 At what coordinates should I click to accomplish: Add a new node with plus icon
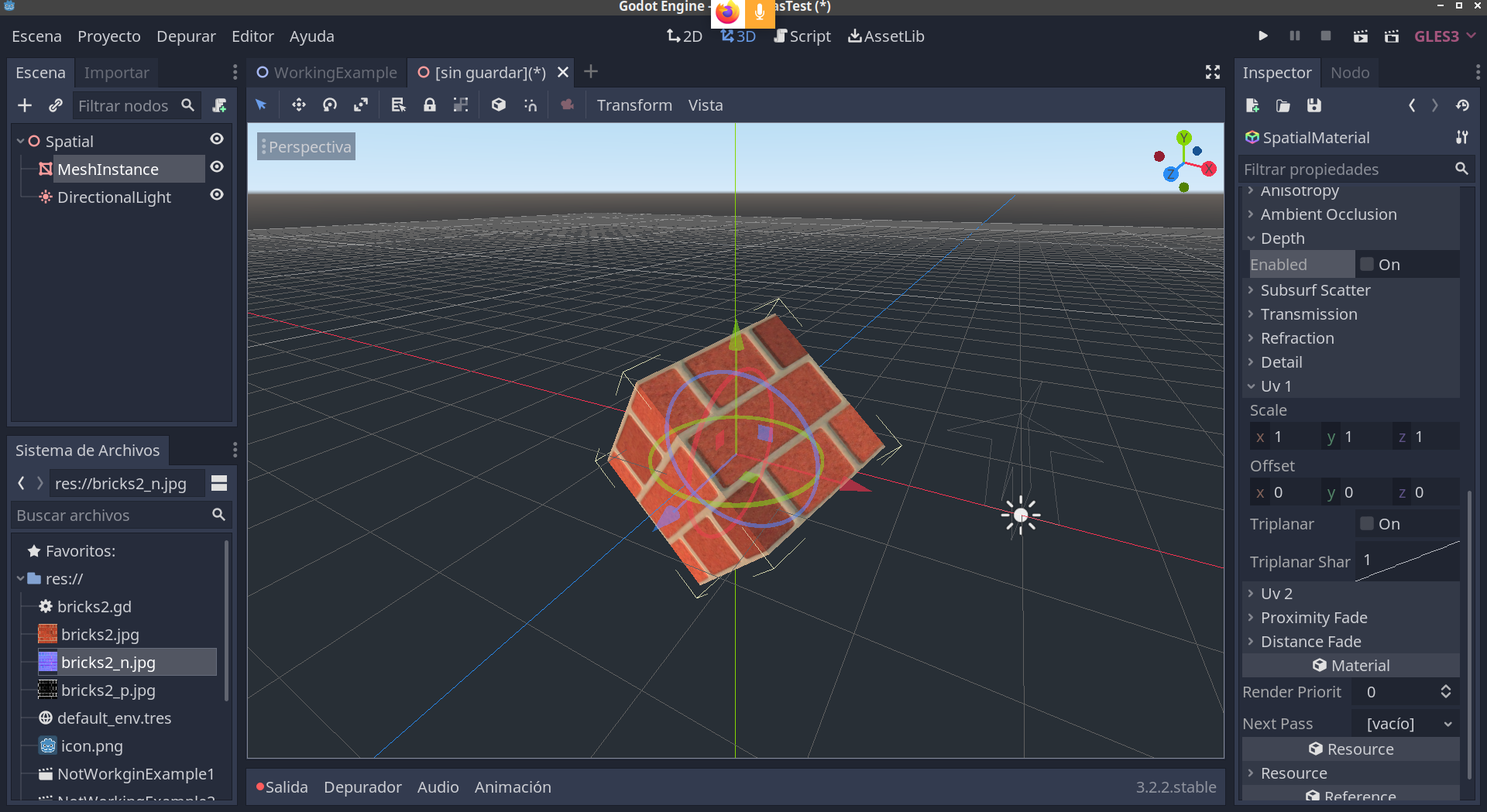[x=25, y=105]
